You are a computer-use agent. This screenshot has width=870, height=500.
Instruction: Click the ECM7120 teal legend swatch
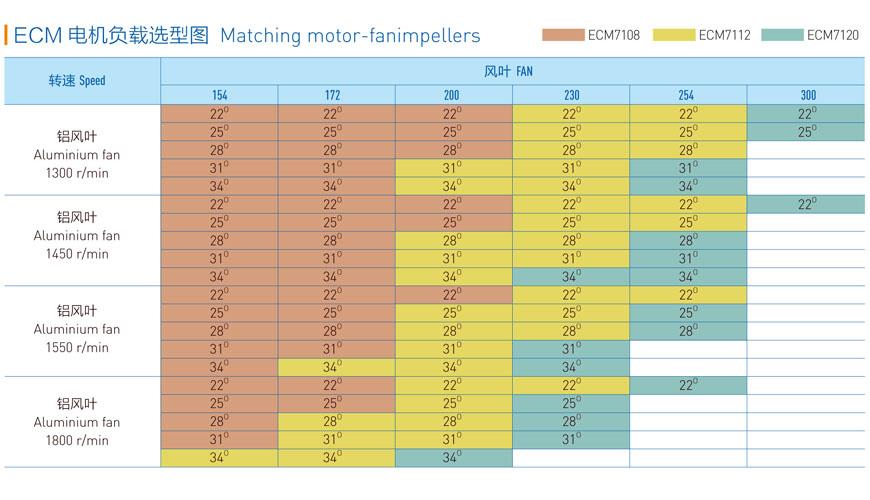pos(783,36)
